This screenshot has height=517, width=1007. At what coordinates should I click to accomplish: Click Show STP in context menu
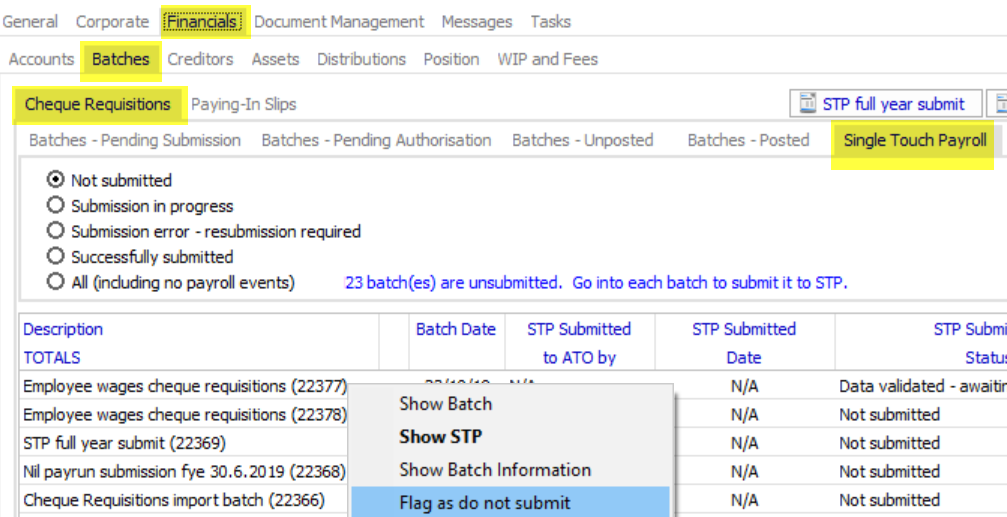[440, 437]
